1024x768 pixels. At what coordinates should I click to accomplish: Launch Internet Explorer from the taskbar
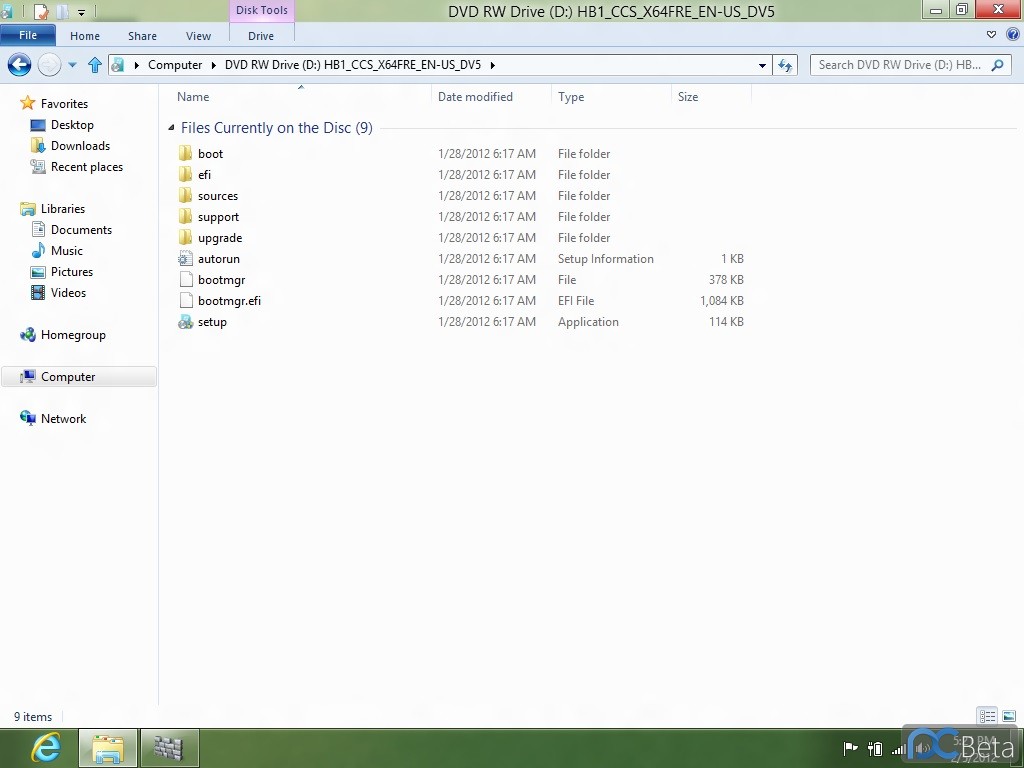(x=45, y=747)
